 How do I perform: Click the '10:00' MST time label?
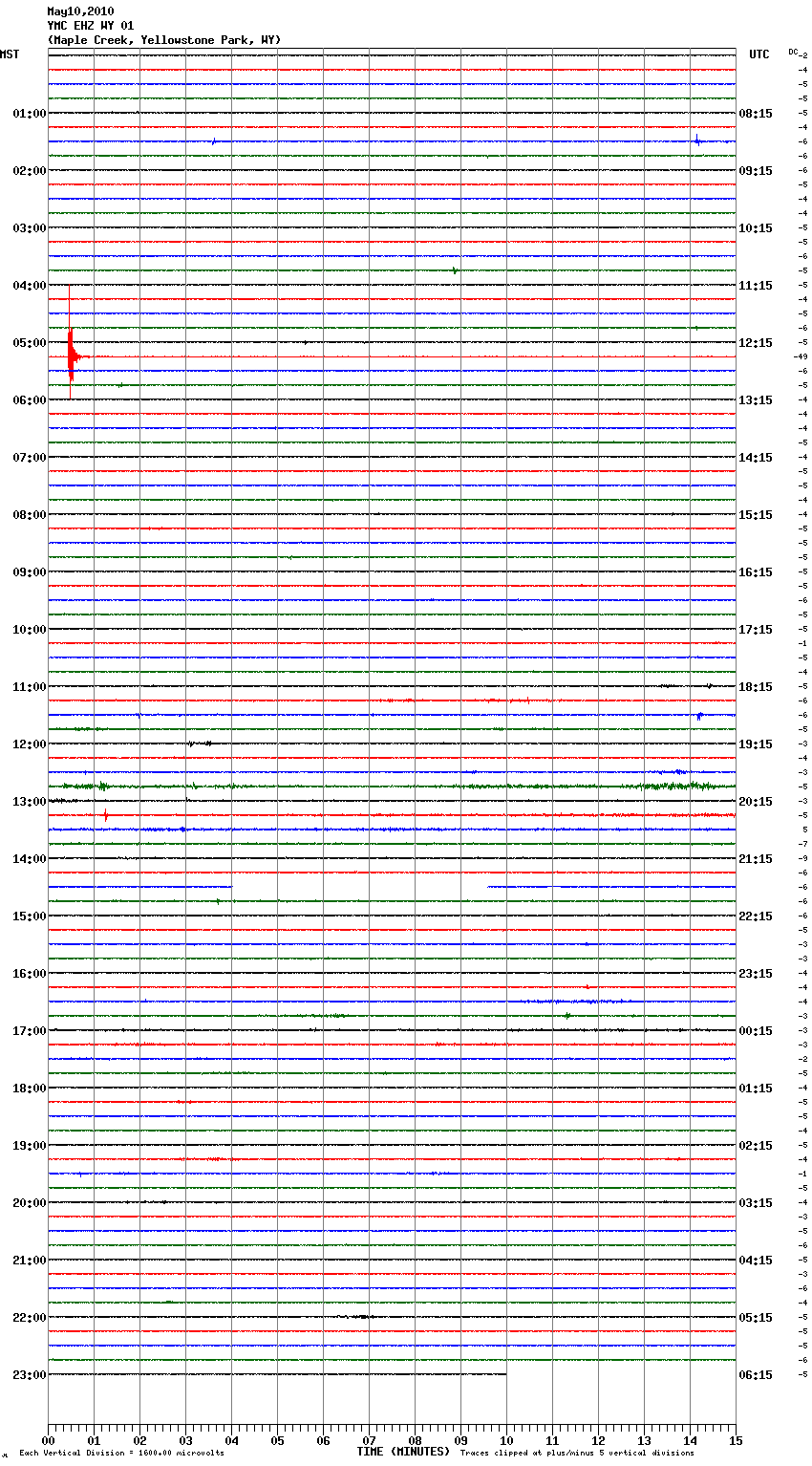30,630
